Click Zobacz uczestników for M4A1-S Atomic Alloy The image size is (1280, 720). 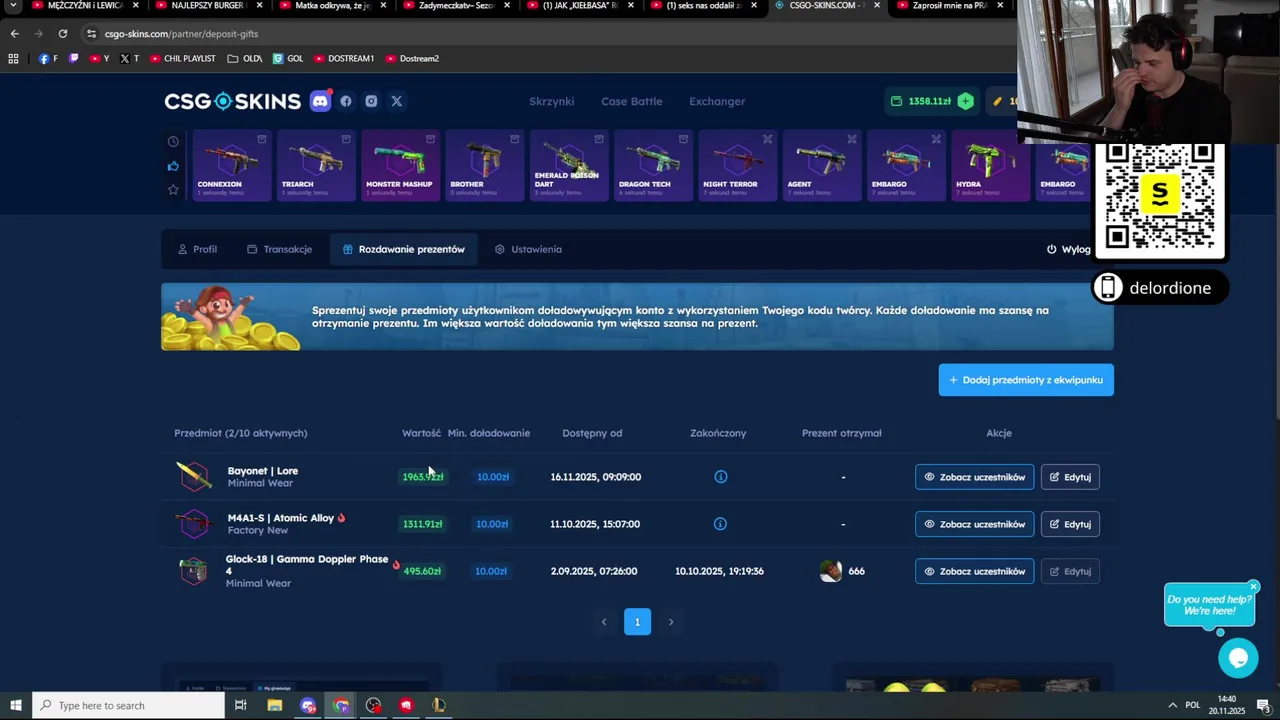coord(974,524)
